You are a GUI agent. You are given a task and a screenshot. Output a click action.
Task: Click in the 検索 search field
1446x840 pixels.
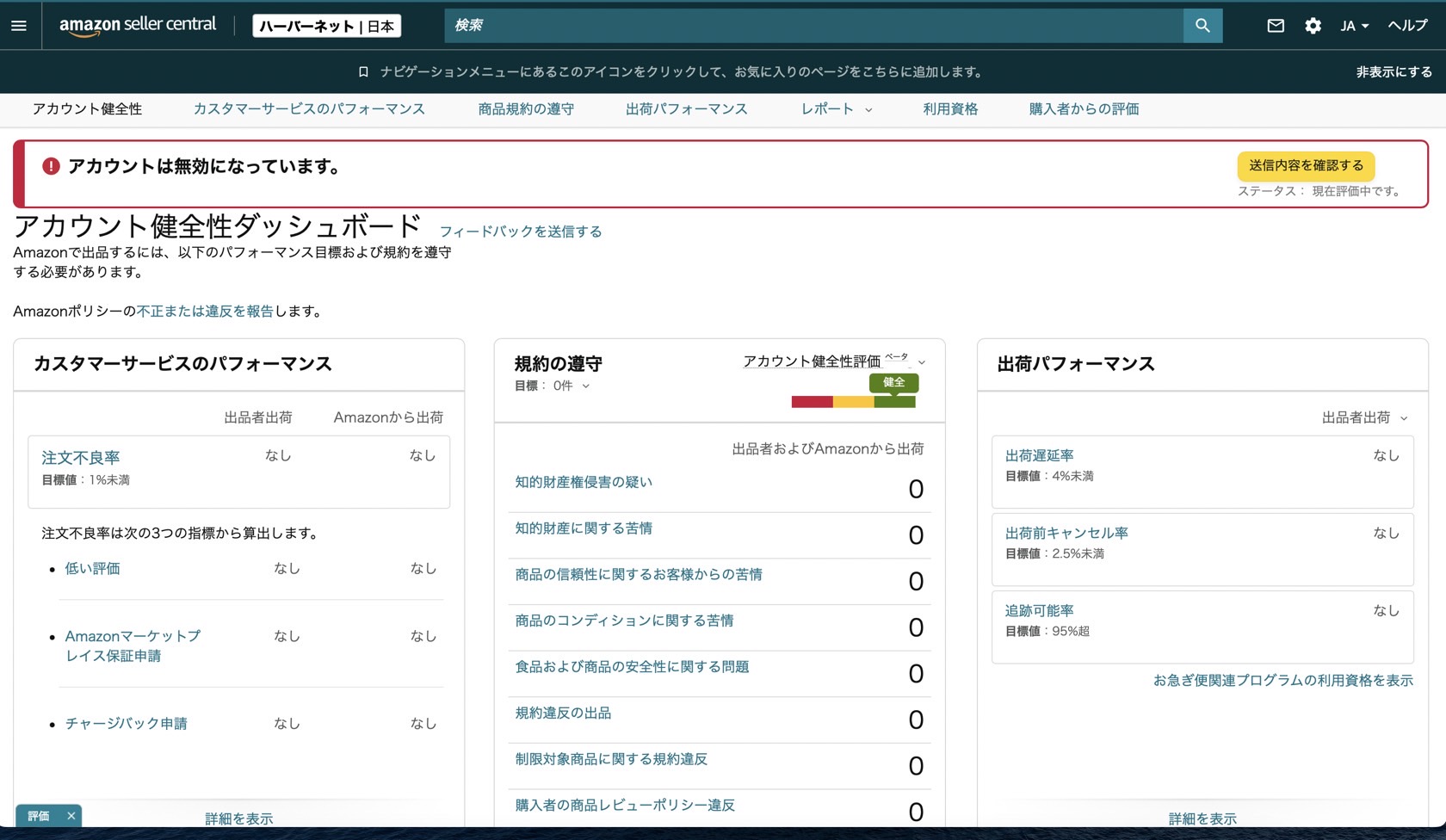point(813,26)
